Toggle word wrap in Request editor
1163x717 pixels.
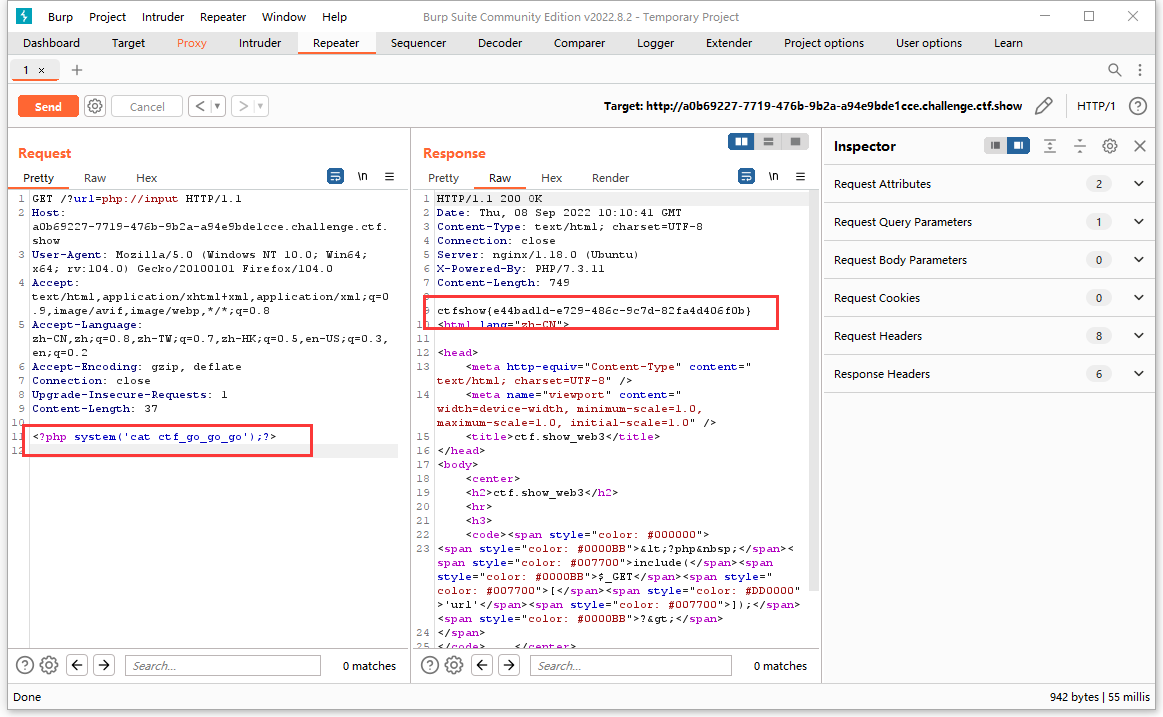[335, 176]
